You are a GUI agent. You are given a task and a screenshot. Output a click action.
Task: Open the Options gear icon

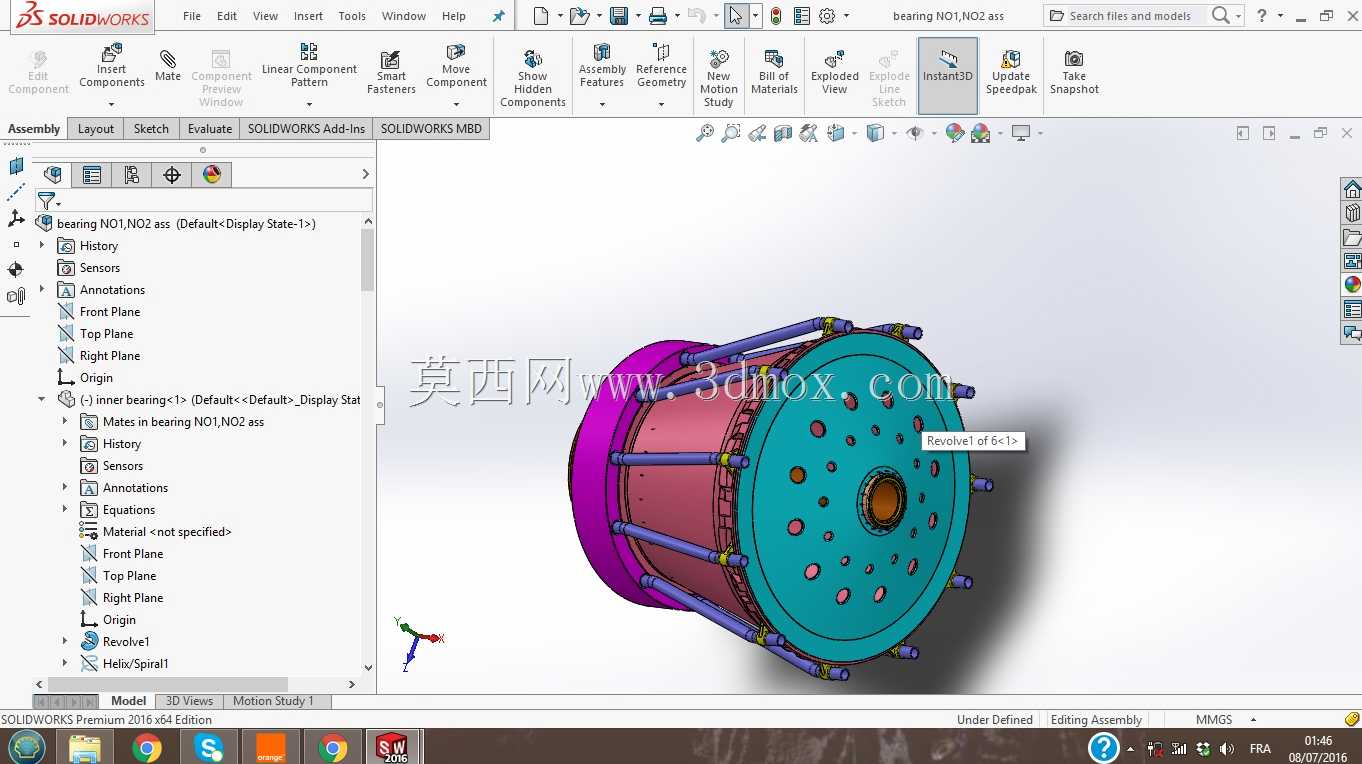[827, 16]
